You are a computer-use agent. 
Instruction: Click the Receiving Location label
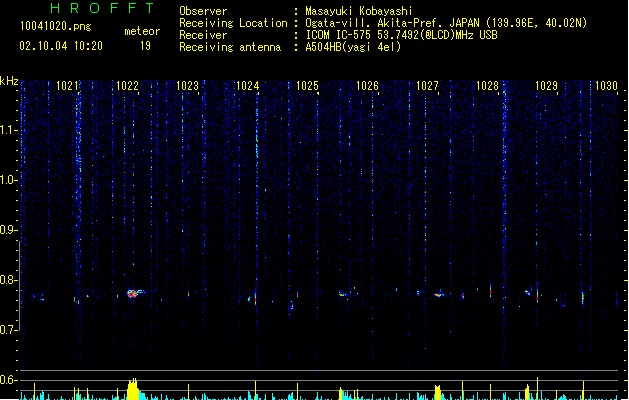point(233,23)
